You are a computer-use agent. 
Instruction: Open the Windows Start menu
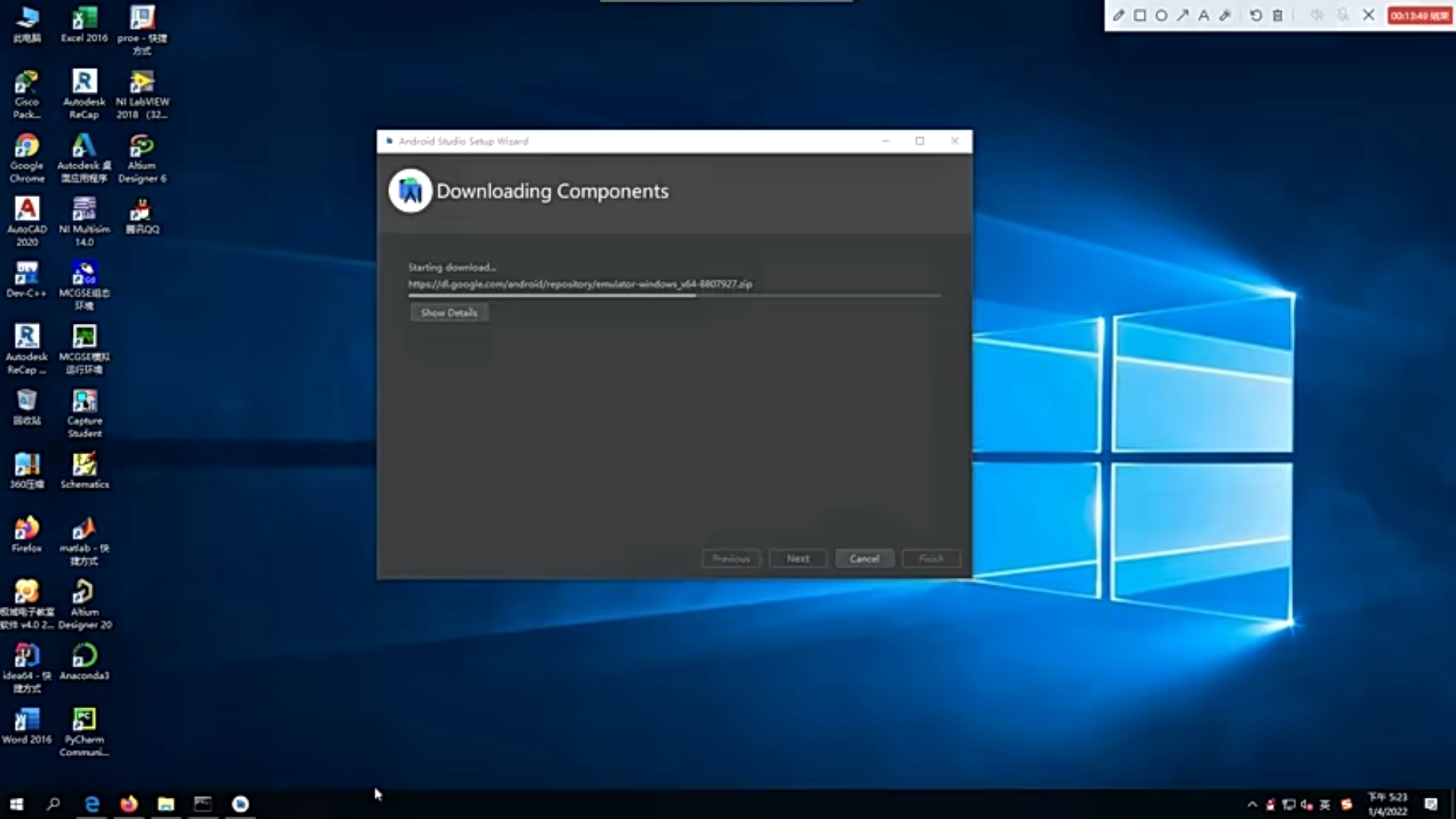[17, 804]
